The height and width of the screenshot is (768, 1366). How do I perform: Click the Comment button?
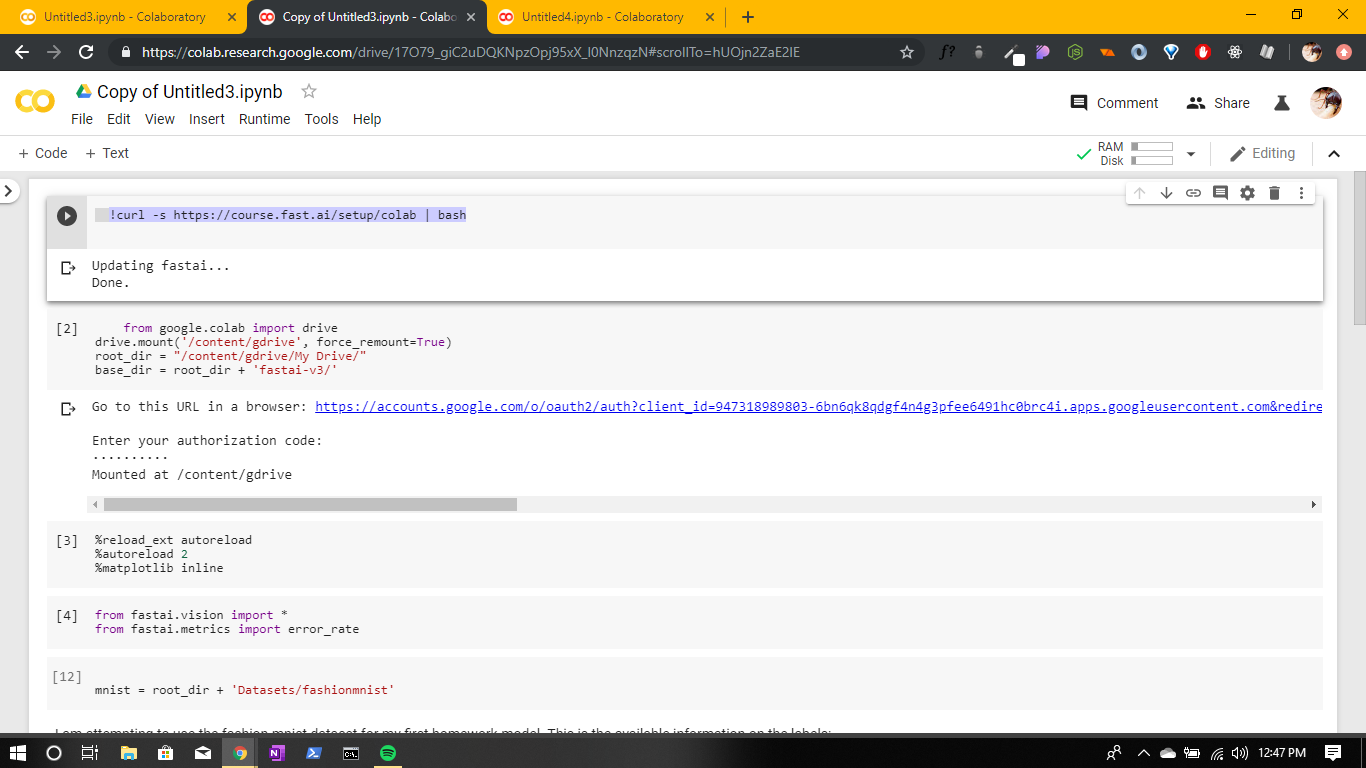[1115, 103]
